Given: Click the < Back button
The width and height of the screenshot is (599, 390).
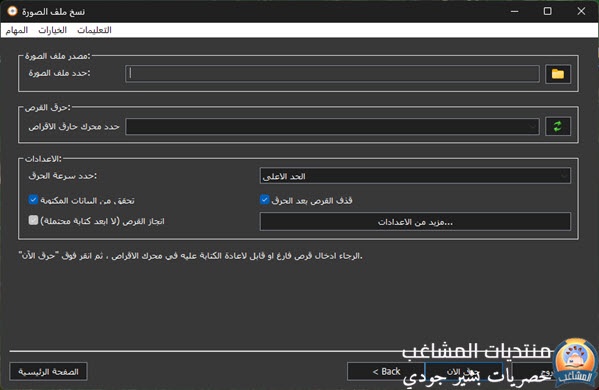Looking at the screenshot, I should tap(386, 371).
